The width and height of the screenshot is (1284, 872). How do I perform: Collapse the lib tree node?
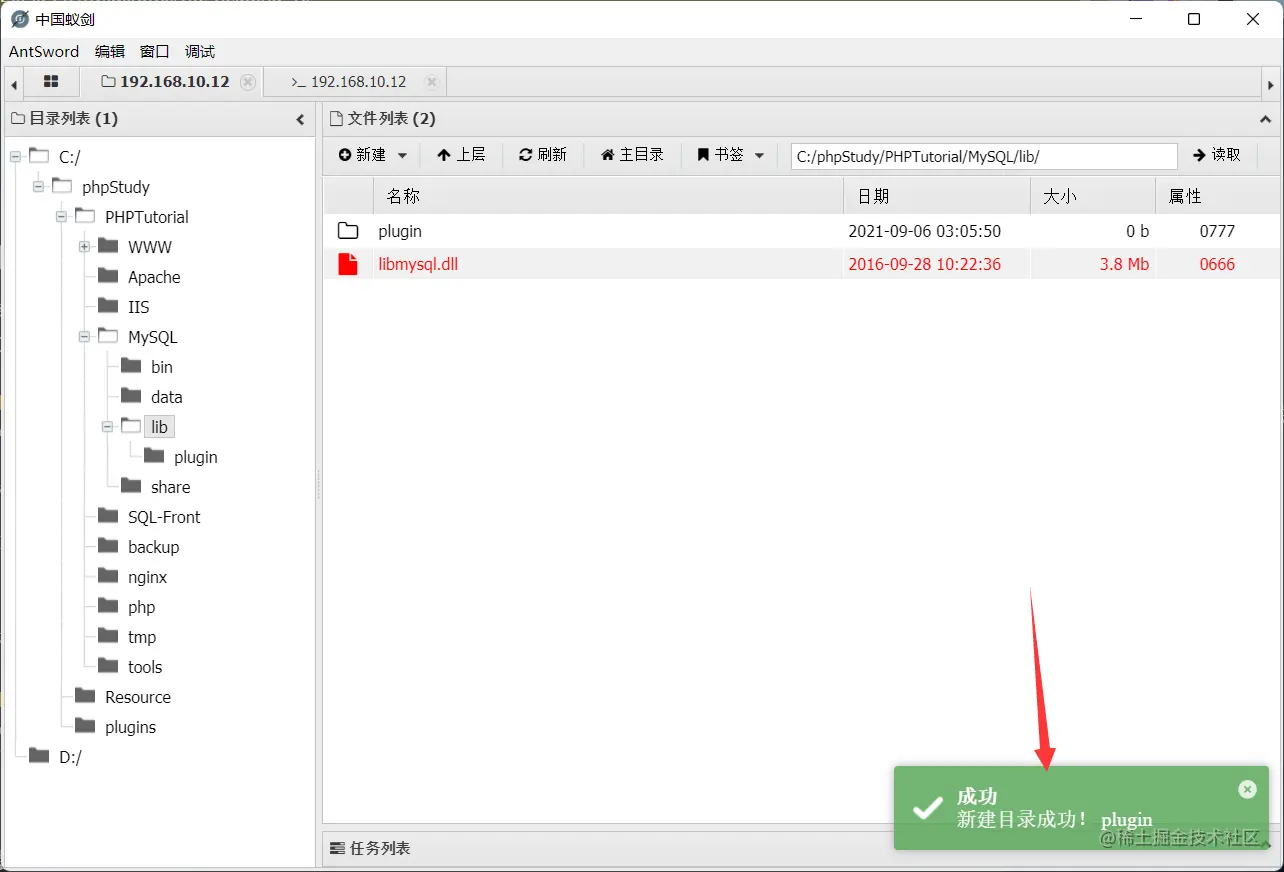[108, 427]
